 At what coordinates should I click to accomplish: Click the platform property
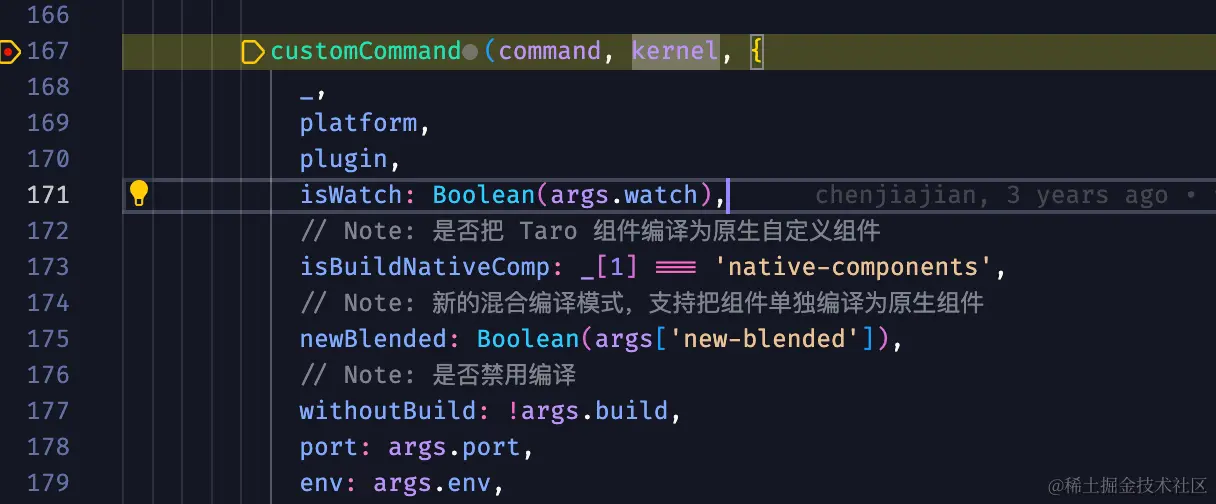(358, 123)
